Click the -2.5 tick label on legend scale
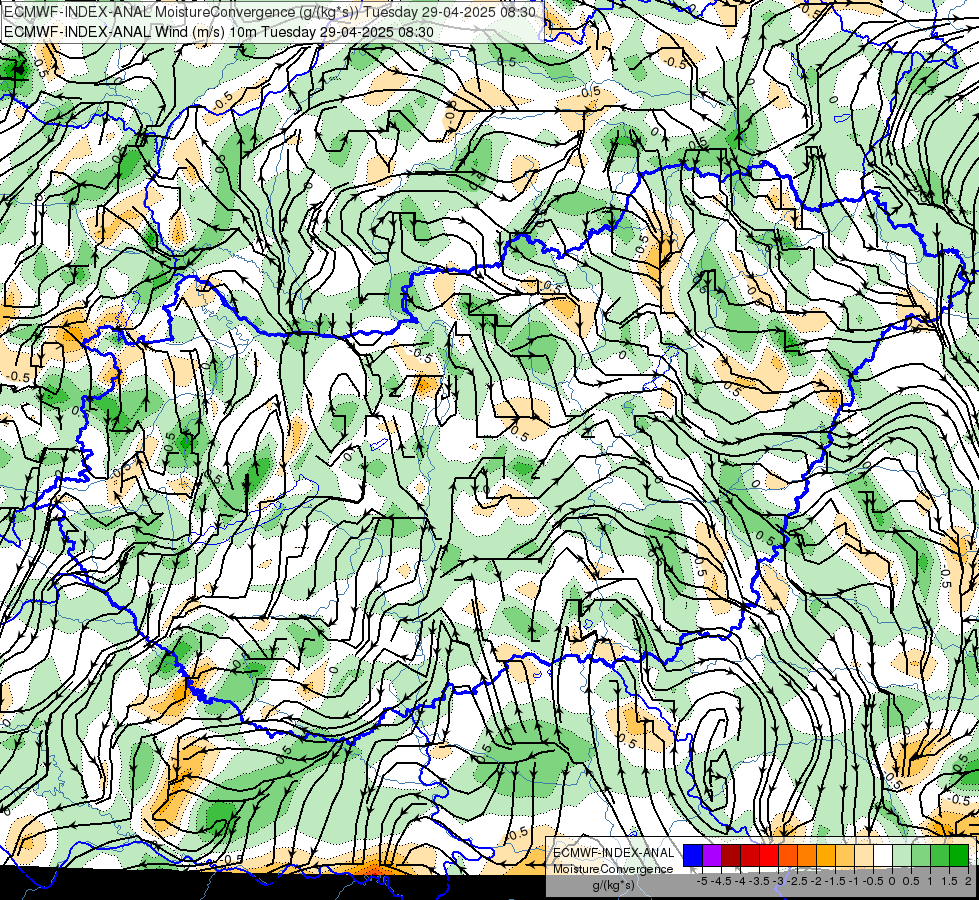979x900 pixels. tap(797, 881)
